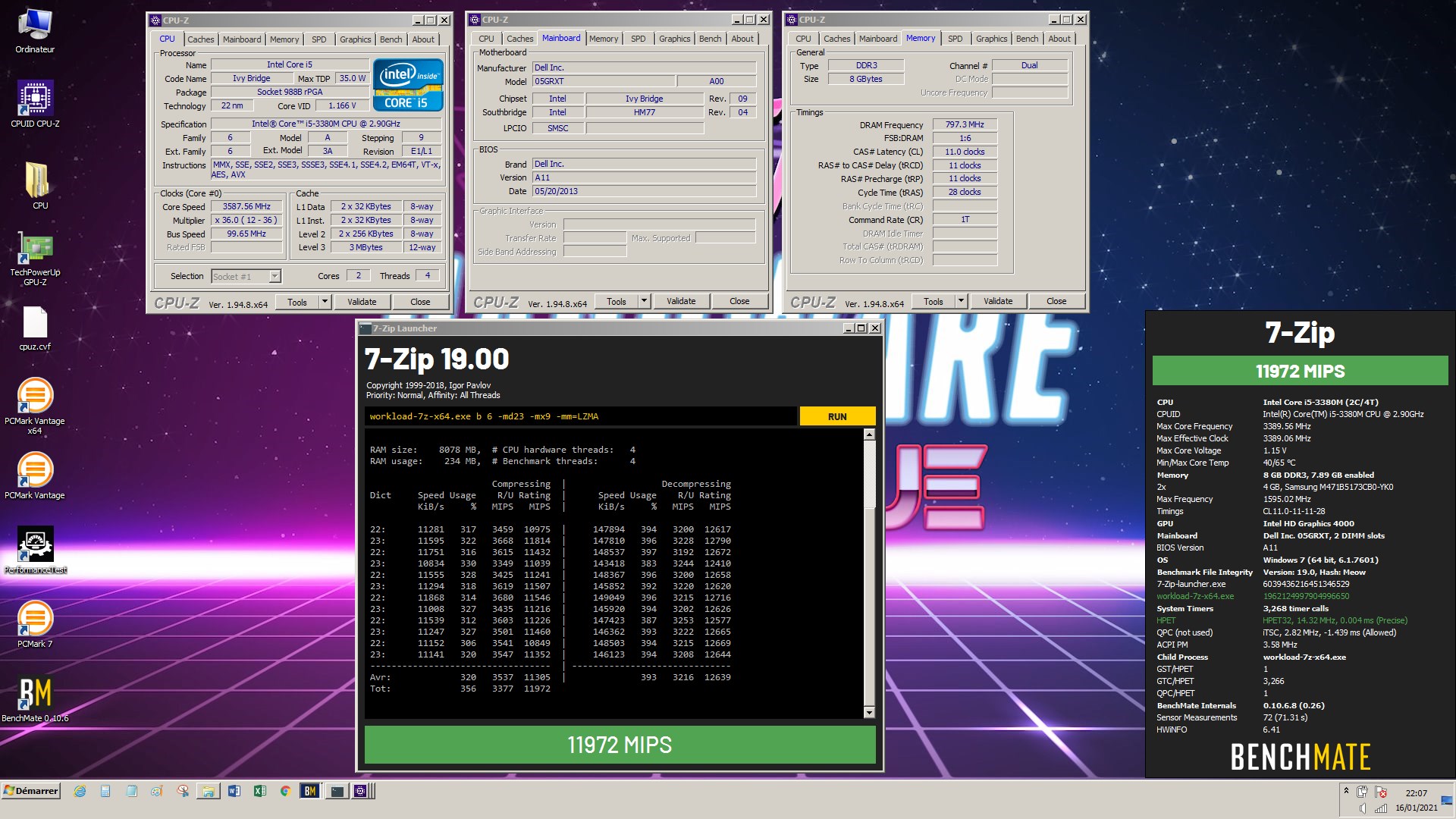Click the Specification field i5-3380M CPU
This screenshot has width=1456, height=819.
(326, 124)
